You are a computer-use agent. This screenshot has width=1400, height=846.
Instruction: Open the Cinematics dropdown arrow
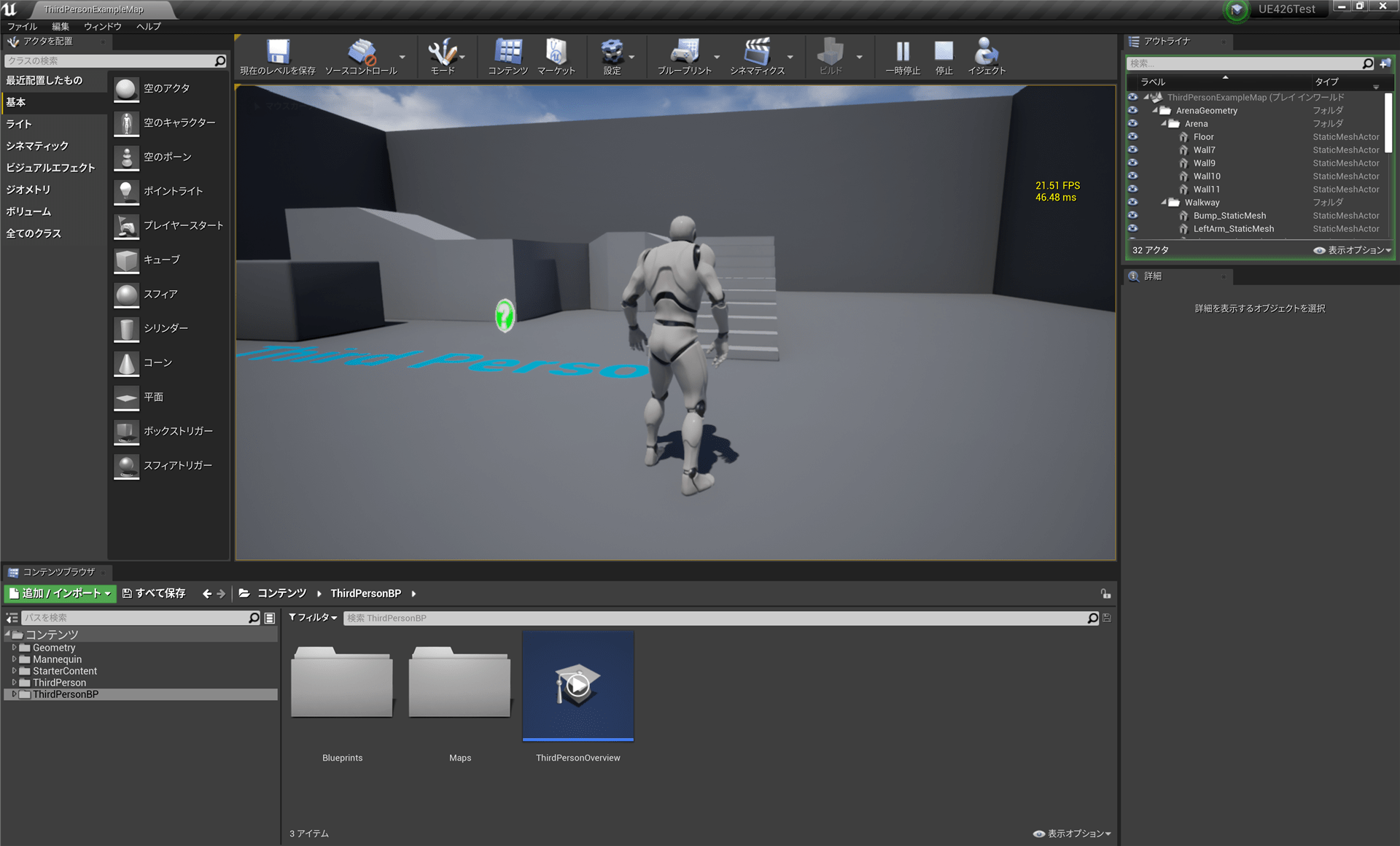(x=790, y=57)
